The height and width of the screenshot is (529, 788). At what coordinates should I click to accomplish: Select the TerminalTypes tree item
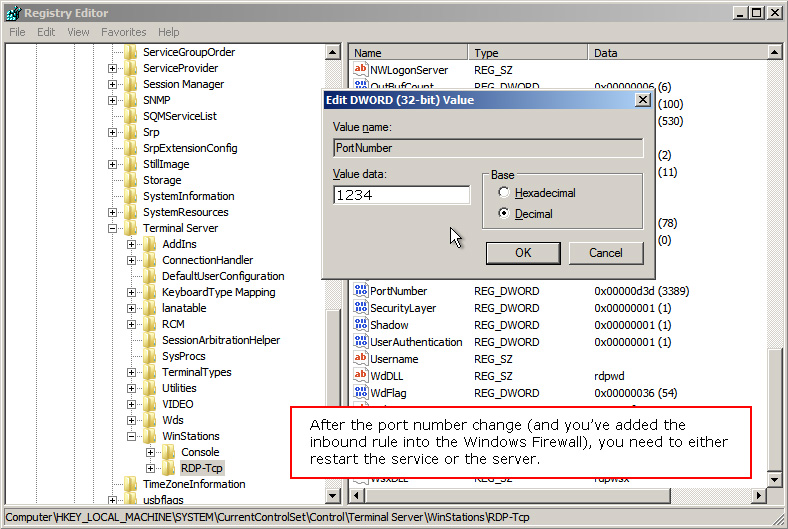pos(196,372)
